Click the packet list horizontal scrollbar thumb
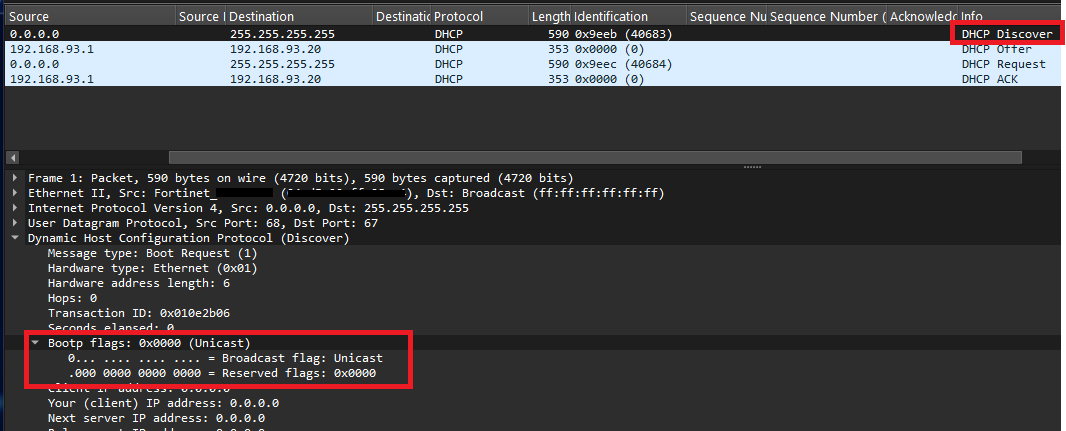This screenshot has width=1066, height=431. [595, 157]
